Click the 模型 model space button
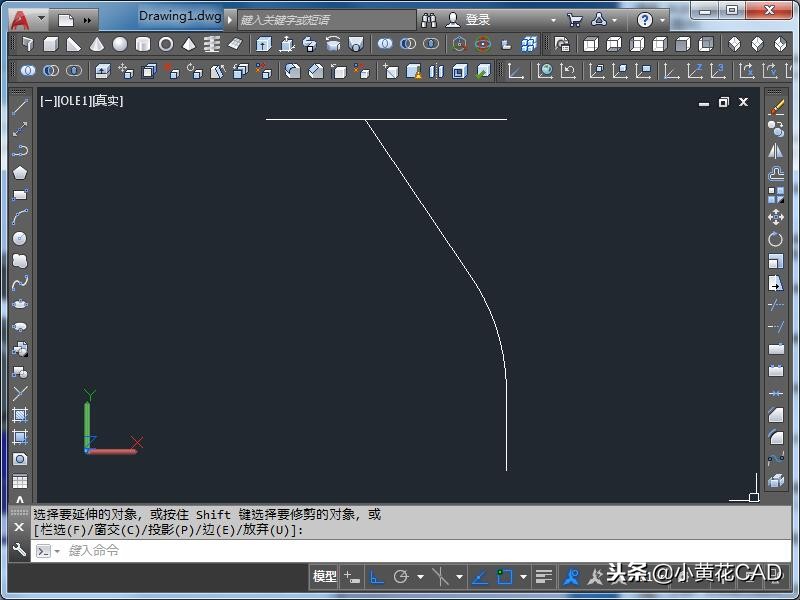 [x=325, y=577]
